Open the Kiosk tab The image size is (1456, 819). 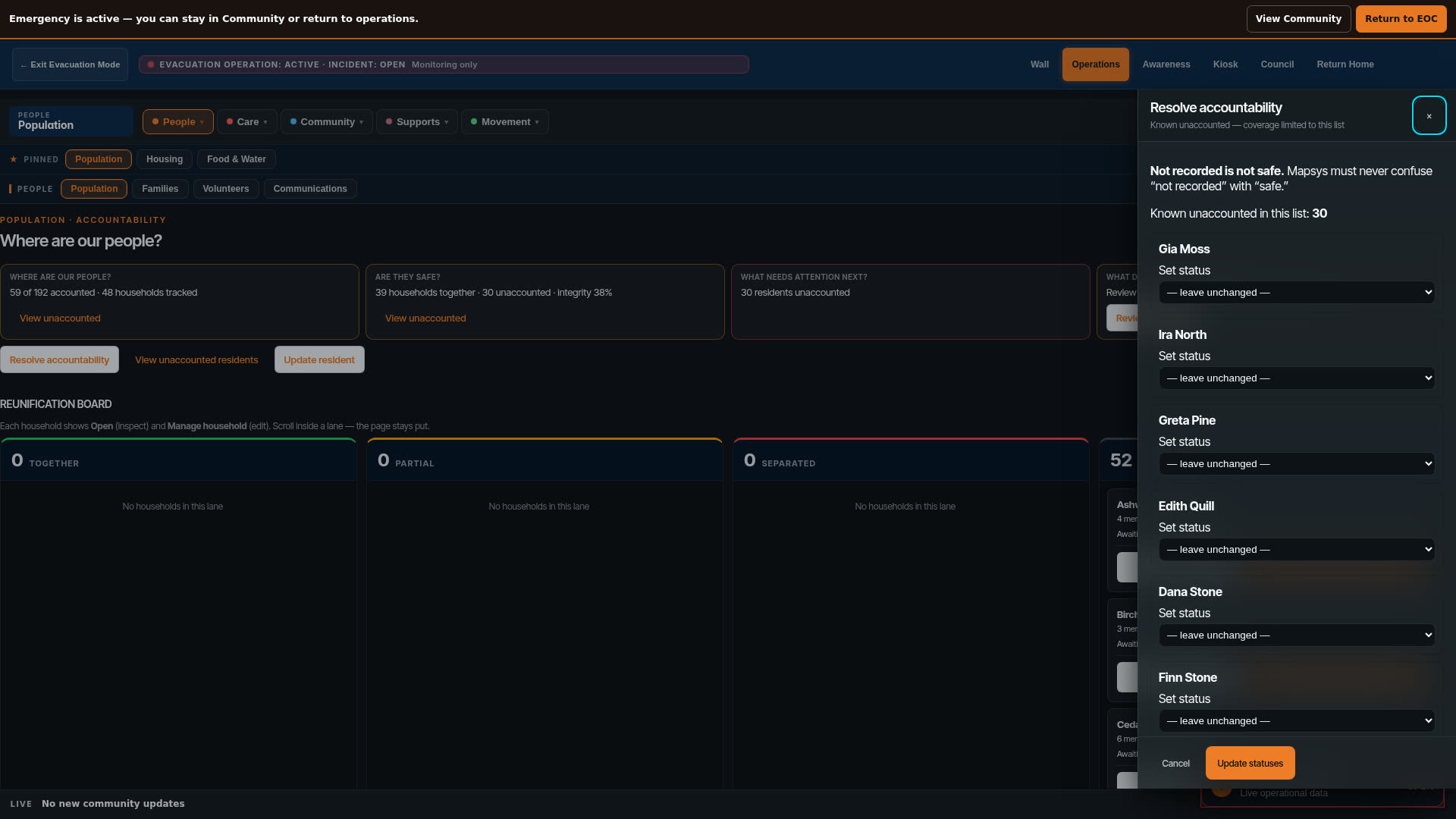(1225, 64)
